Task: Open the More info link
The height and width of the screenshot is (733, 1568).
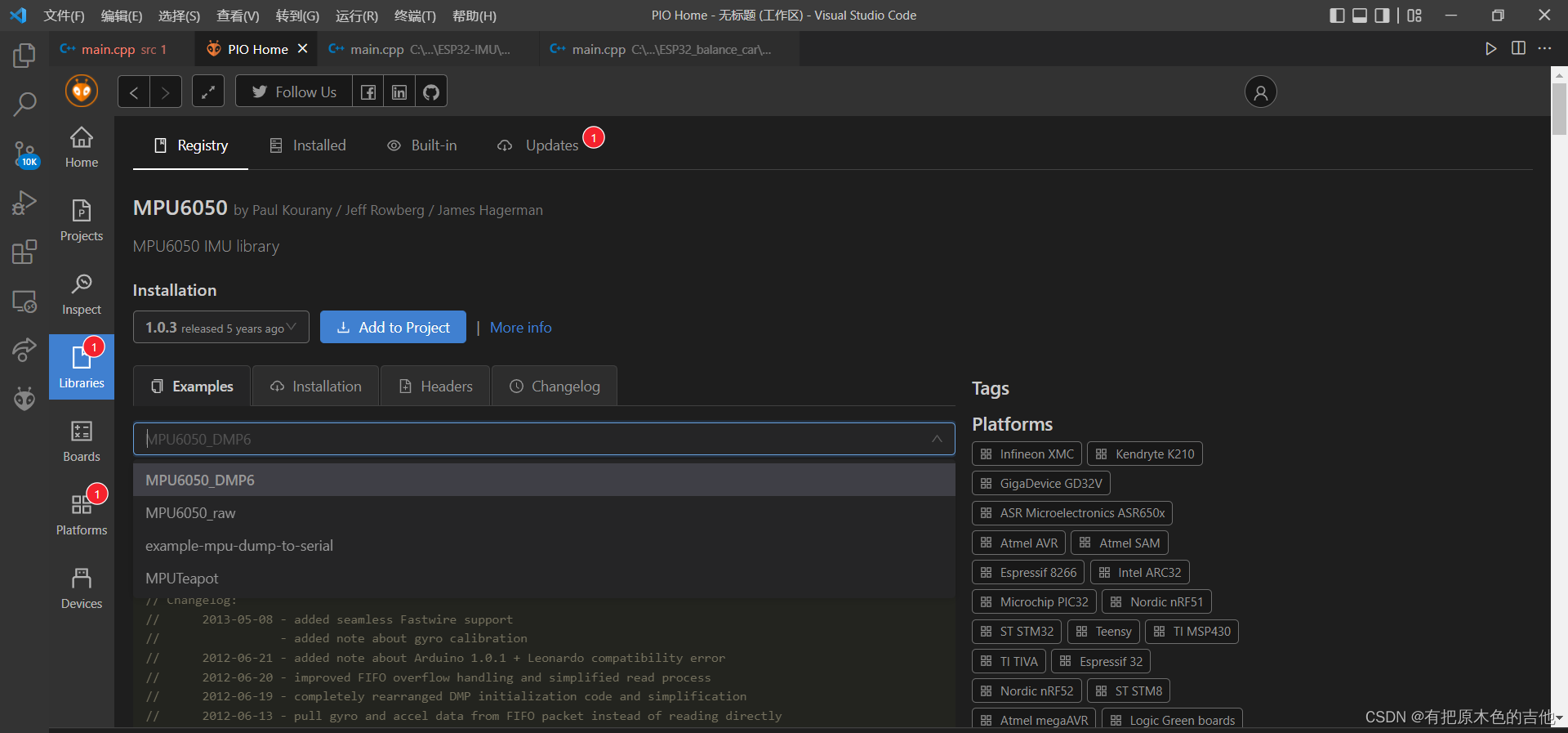Action: tap(521, 327)
